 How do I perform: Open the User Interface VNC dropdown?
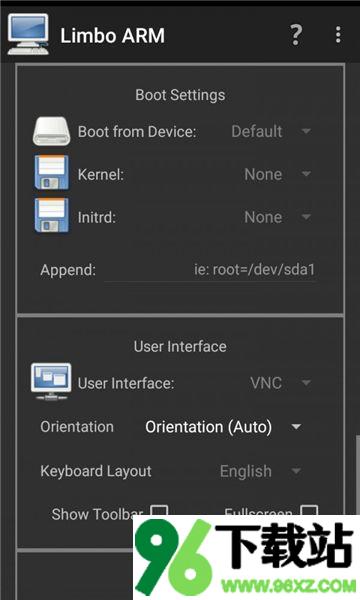pyautogui.click(x=281, y=383)
